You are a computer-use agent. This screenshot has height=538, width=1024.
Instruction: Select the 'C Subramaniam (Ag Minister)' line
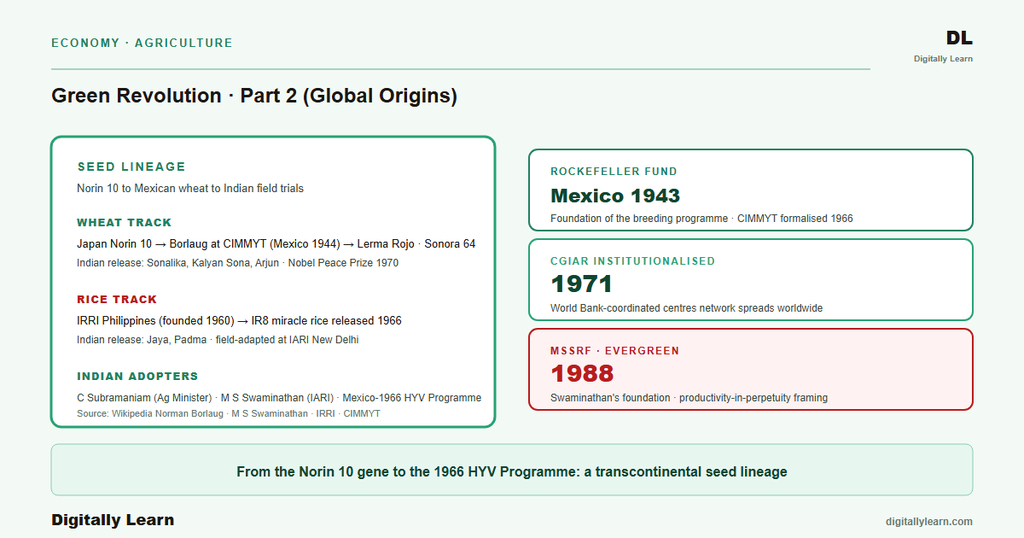pos(279,398)
